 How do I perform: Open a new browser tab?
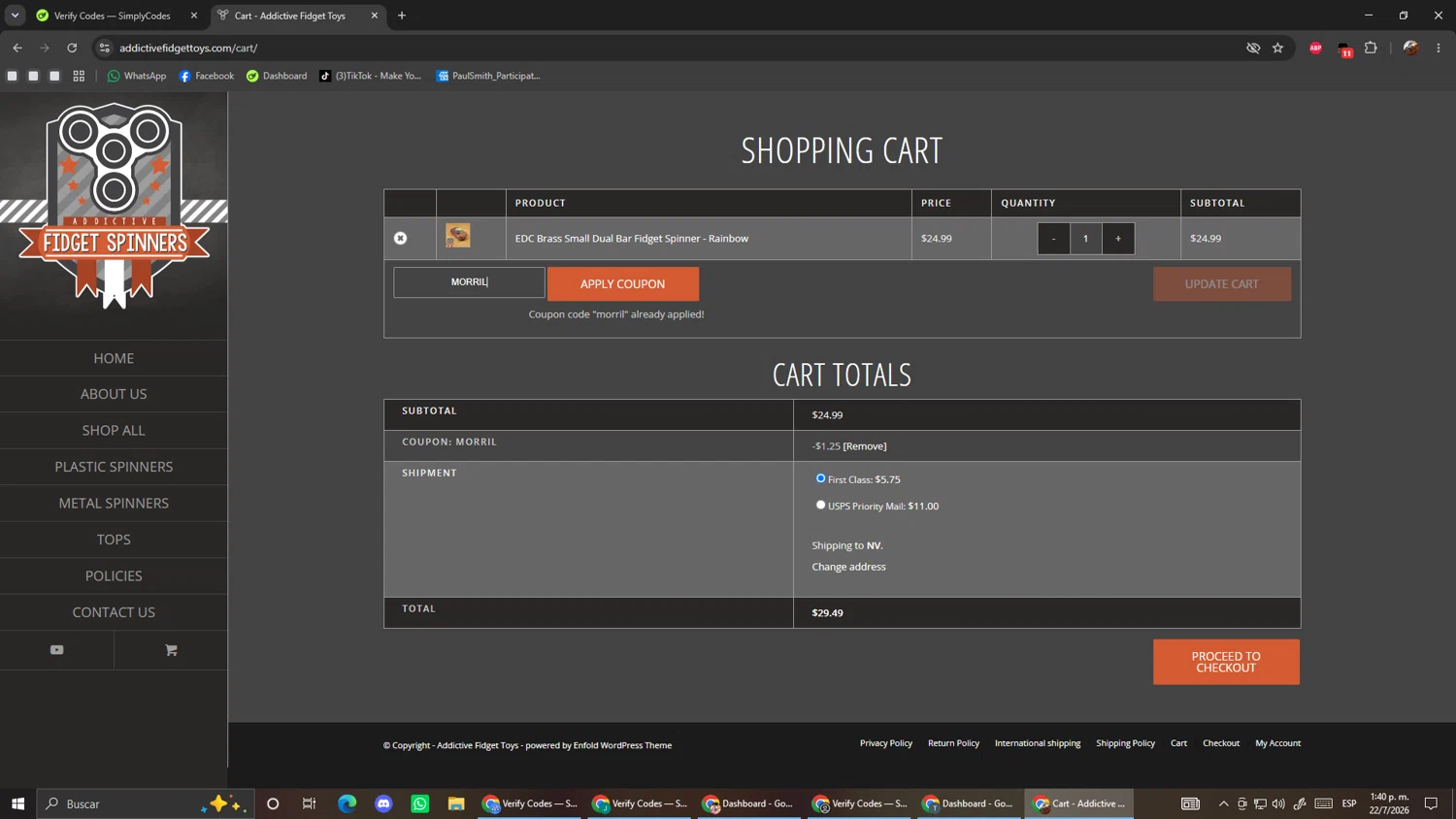pyautogui.click(x=402, y=16)
